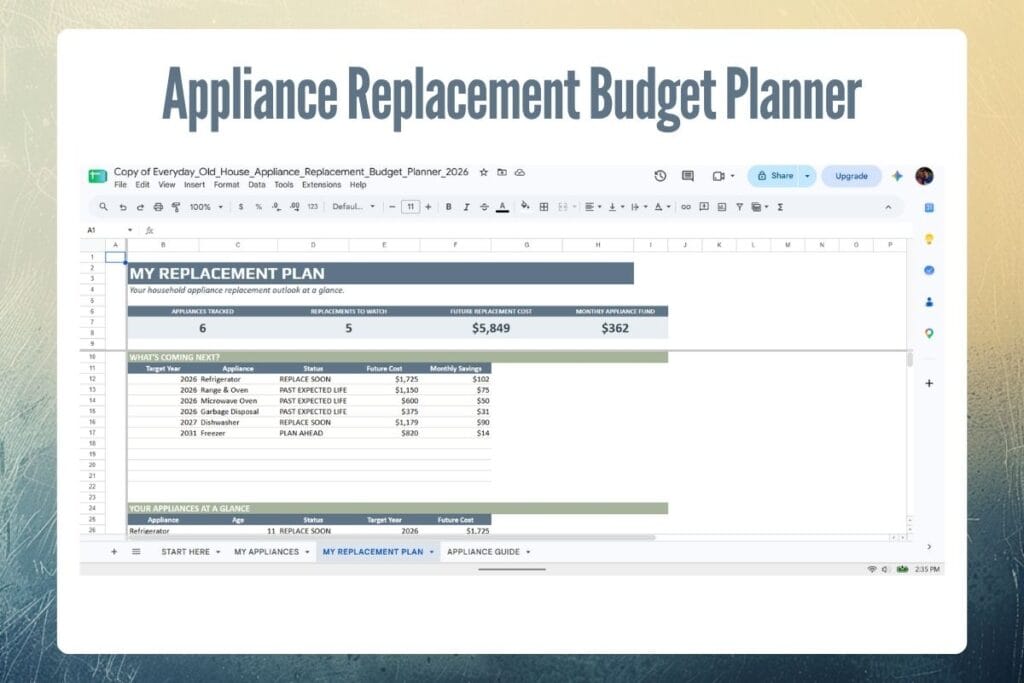Open the Format menu

click(227, 185)
